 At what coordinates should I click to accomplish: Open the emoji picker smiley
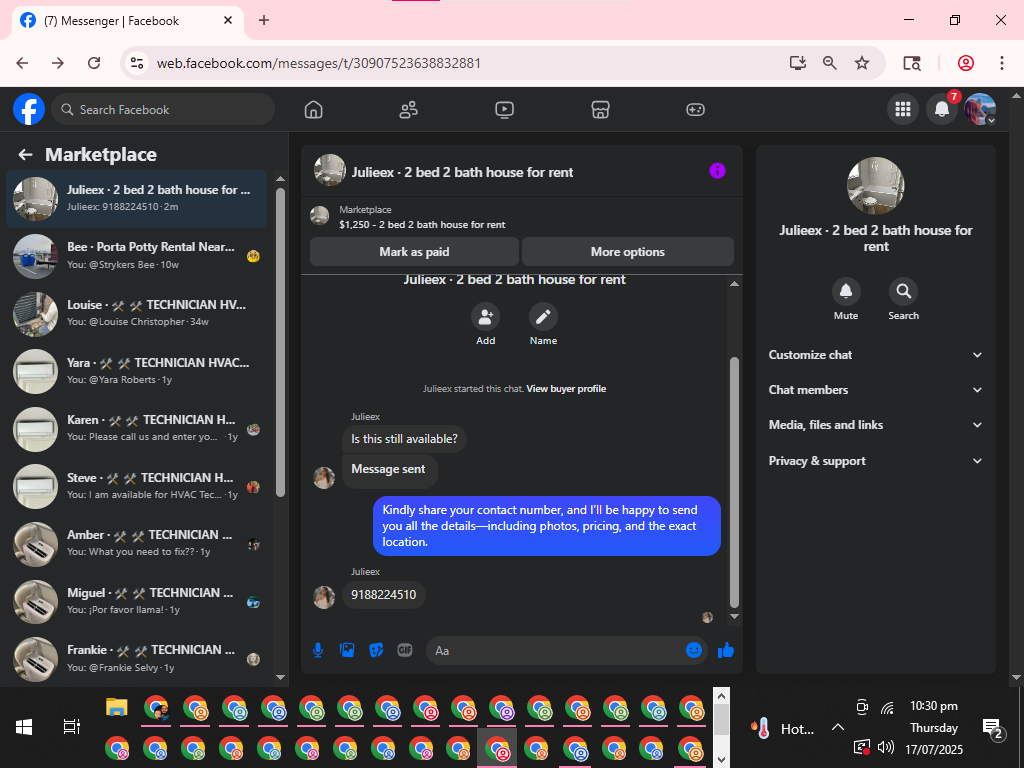[x=694, y=650]
